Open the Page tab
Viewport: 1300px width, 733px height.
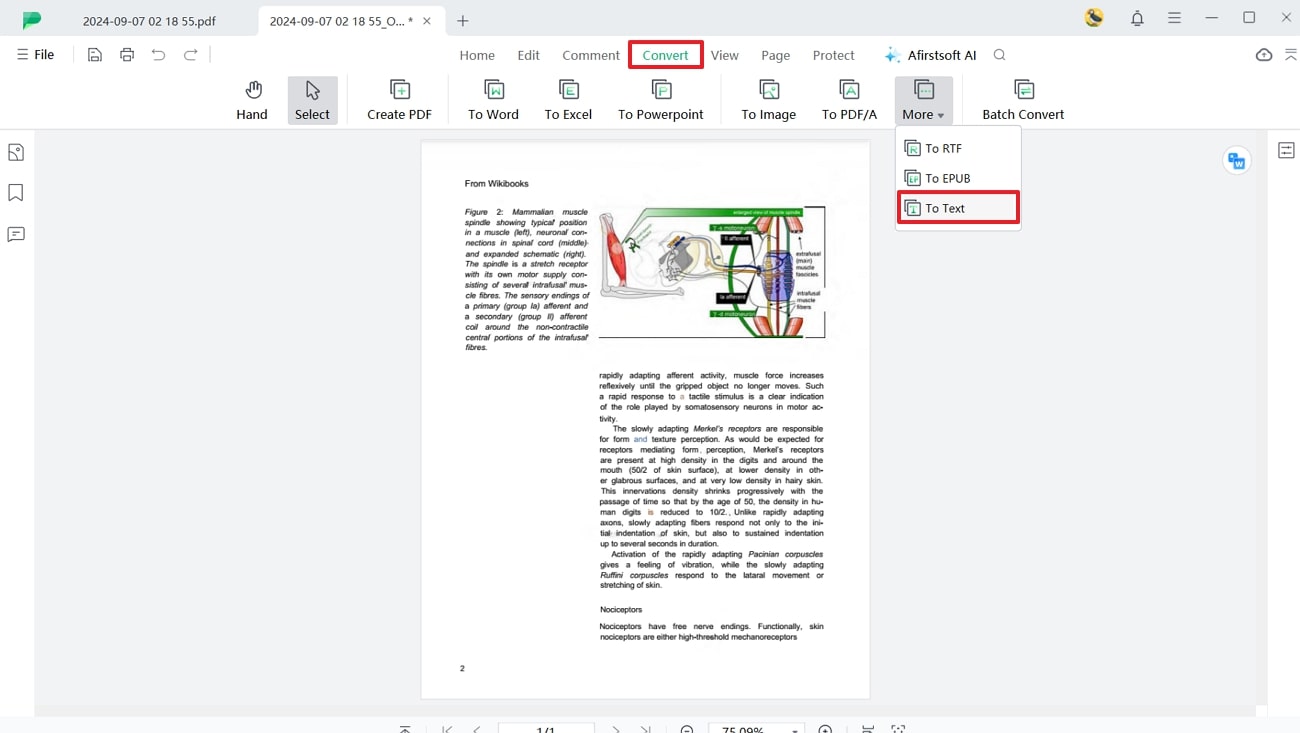click(x=776, y=55)
